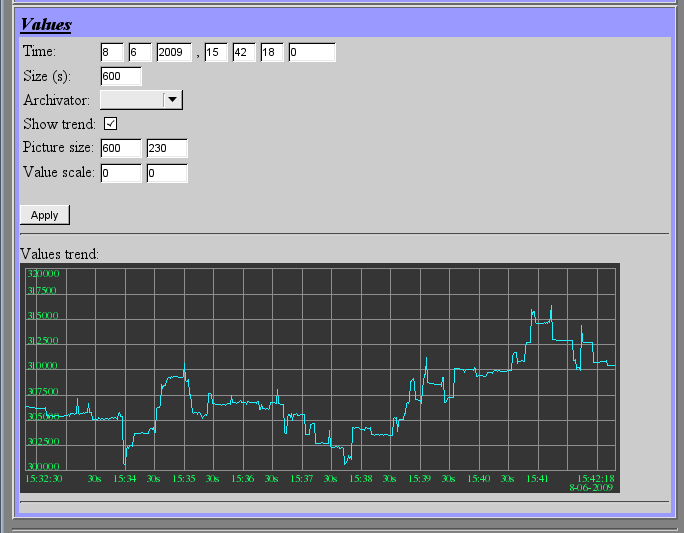Select the day field in Time row
The height and width of the screenshot is (533, 684).
coord(111,52)
